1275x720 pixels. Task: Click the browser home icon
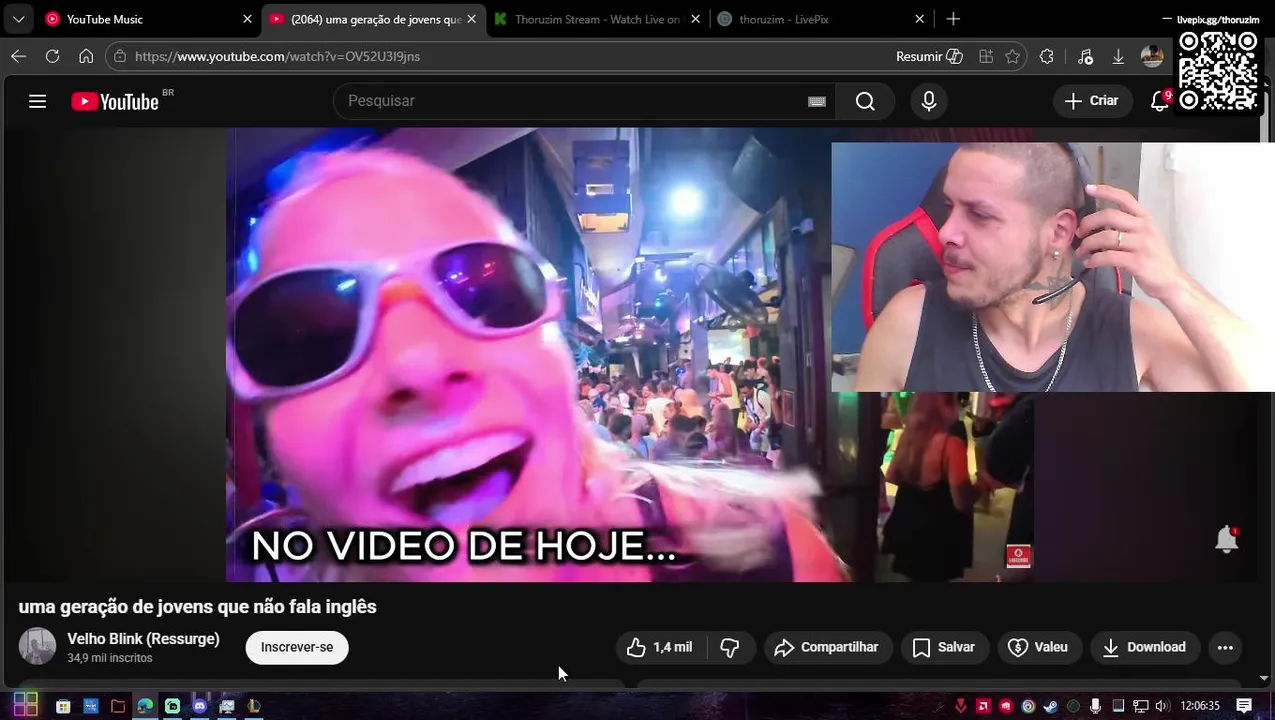[86, 56]
